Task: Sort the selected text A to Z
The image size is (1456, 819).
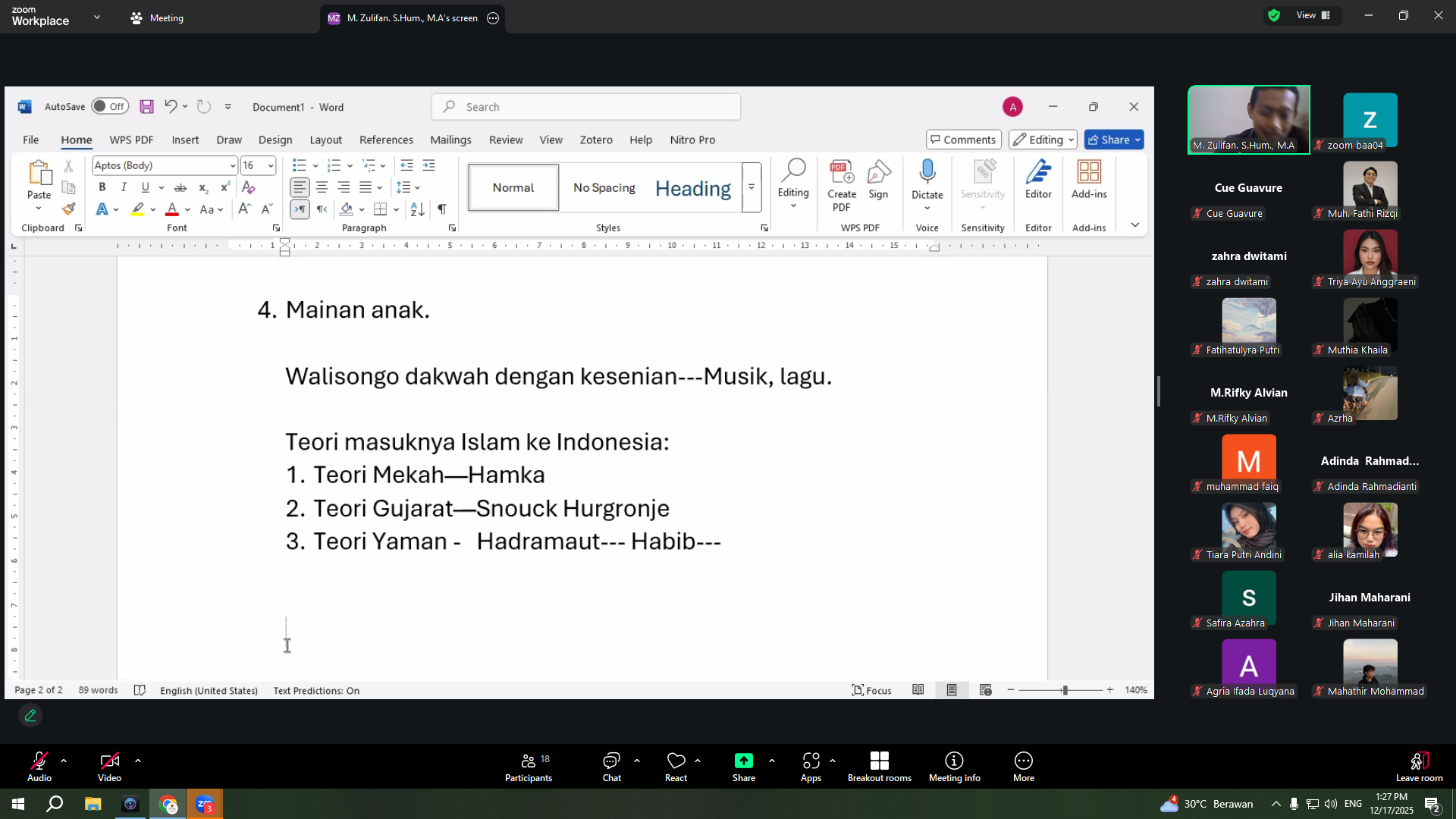Action: click(x=417, y=209)
